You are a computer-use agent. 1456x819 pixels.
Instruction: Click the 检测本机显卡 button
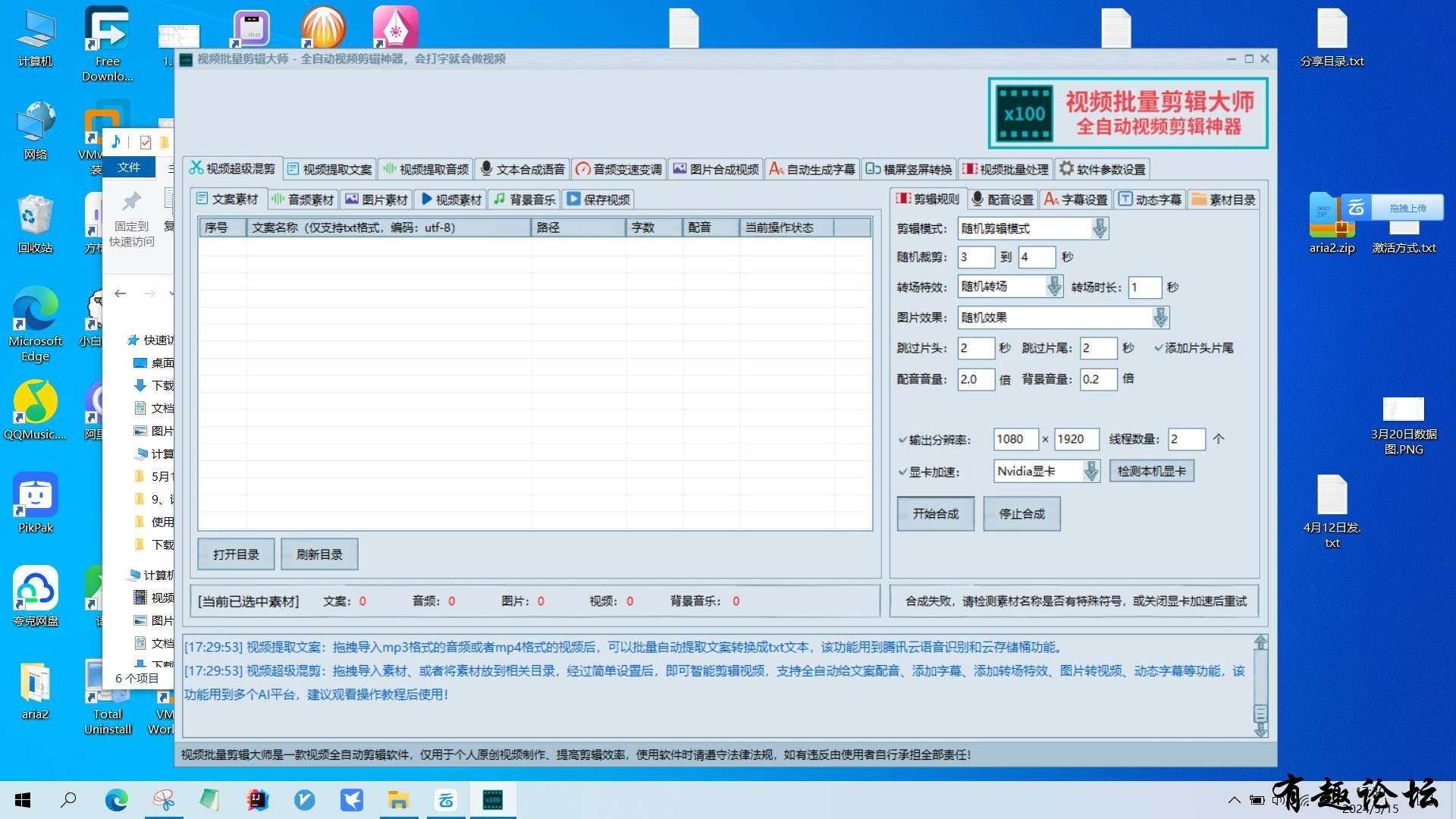1151,472
